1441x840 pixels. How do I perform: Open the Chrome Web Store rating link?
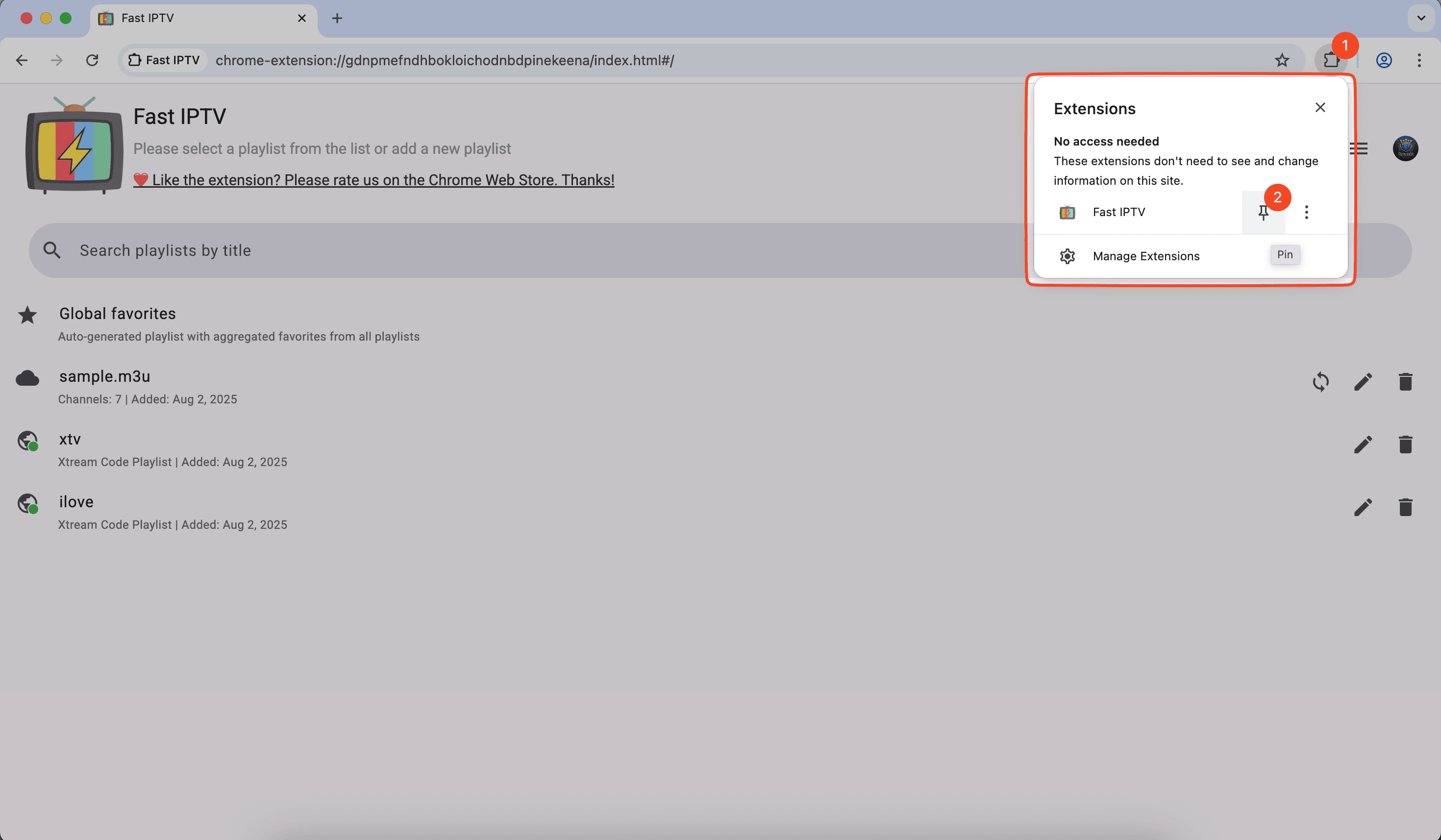(x=374, y=180)
